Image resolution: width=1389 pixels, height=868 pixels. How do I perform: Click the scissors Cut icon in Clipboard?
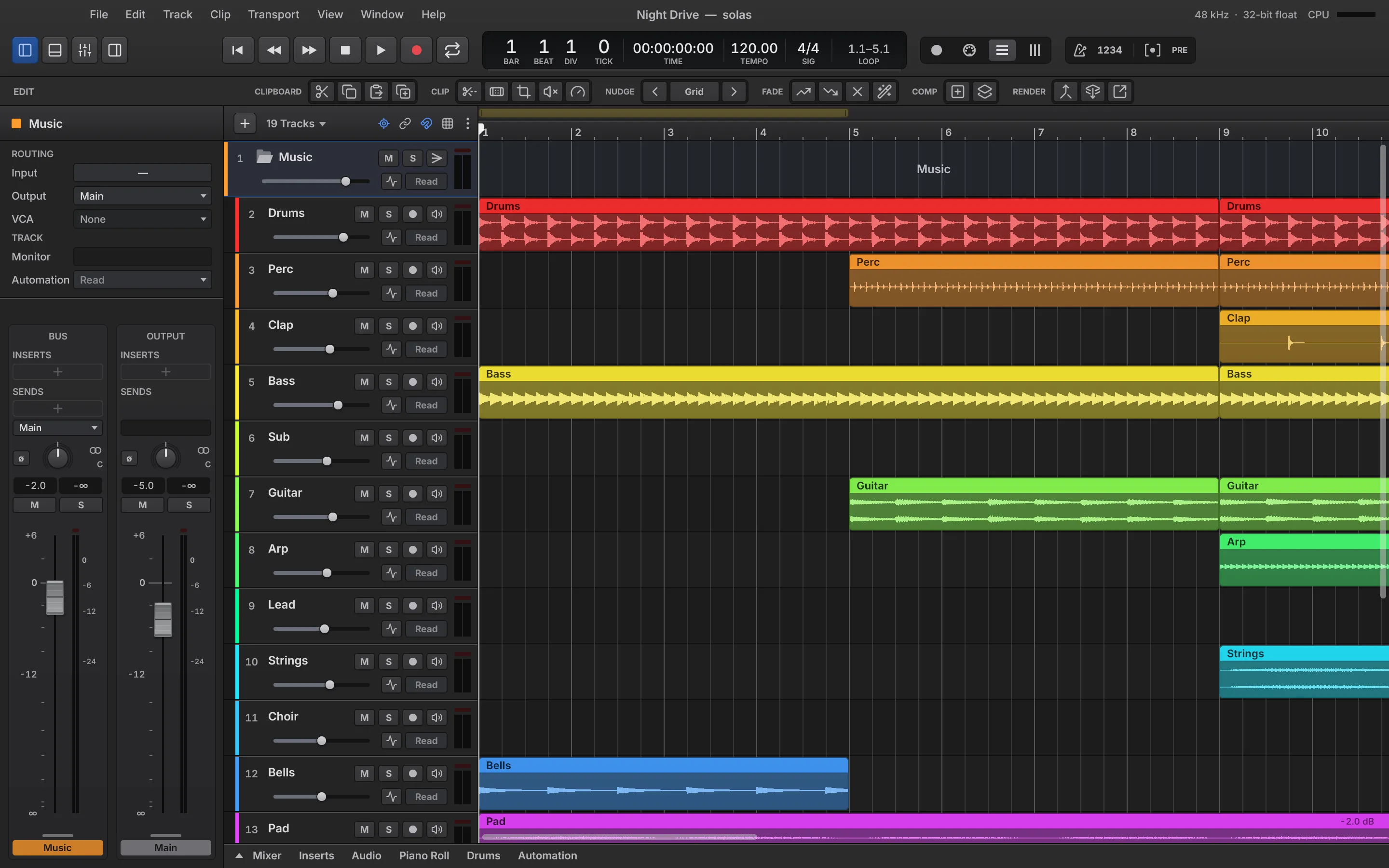pyautogui.click(x=321, y=91)
